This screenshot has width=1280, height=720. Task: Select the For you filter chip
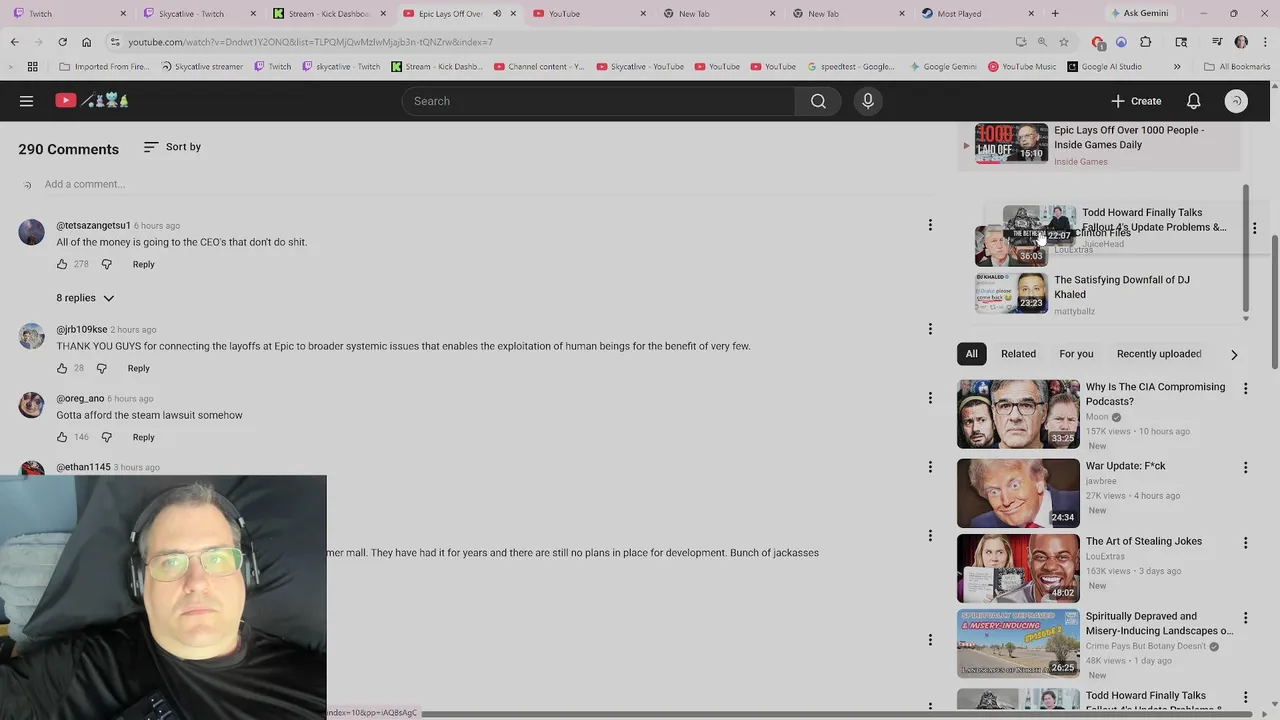(1076, 354)
